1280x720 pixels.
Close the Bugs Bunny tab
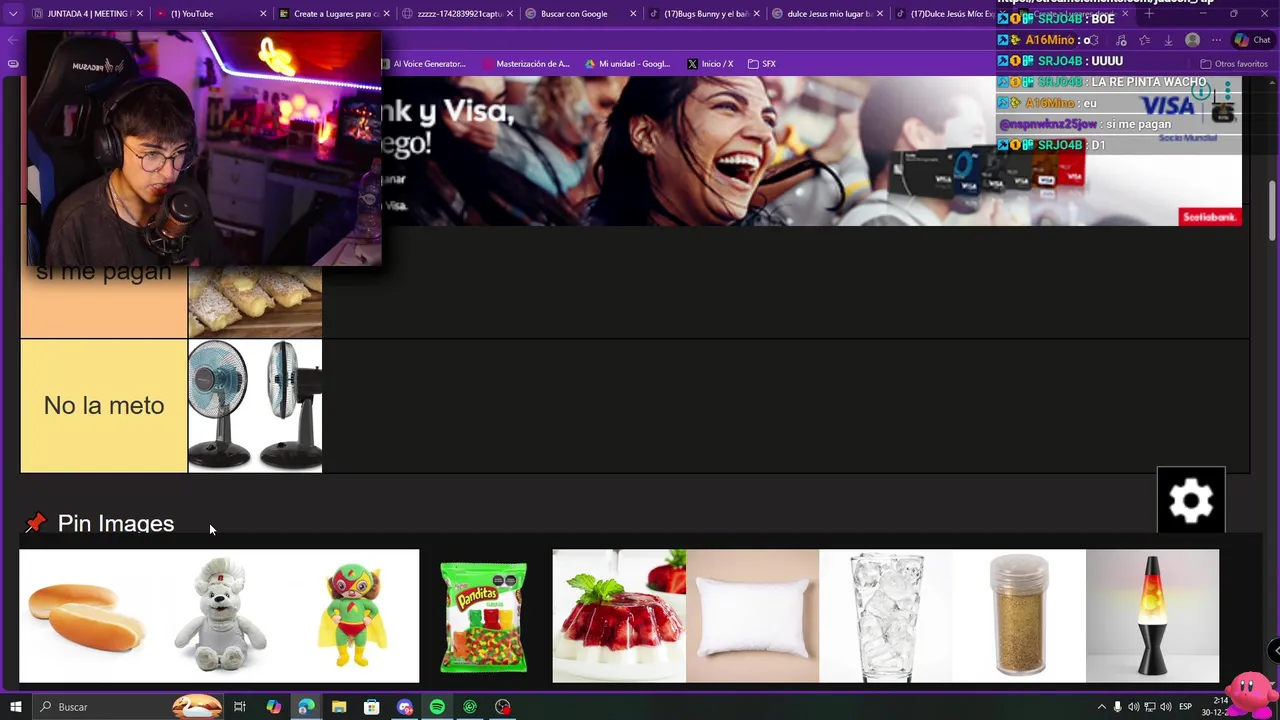(757, 14)
